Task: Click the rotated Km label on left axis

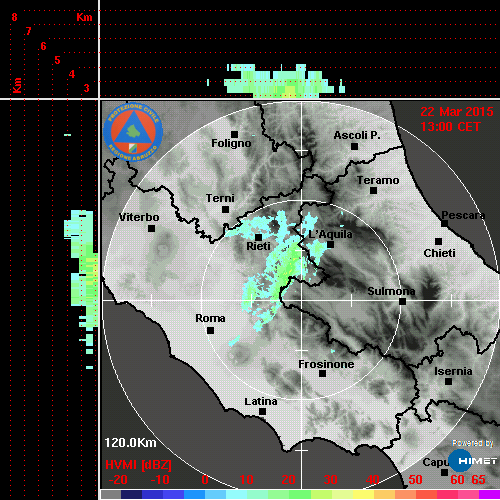Action: click(x=17, y=85)
